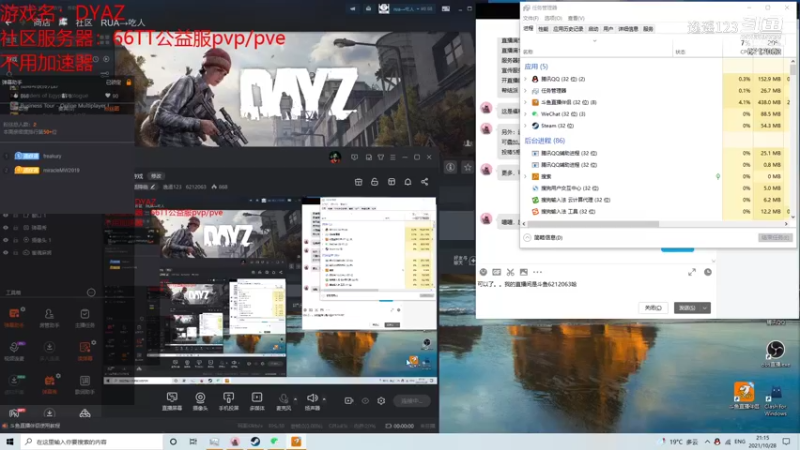The height and width of the screenshot is (450, 800).
Task: Go back with Steam back arrow
Action: click(x=8, y=22)
